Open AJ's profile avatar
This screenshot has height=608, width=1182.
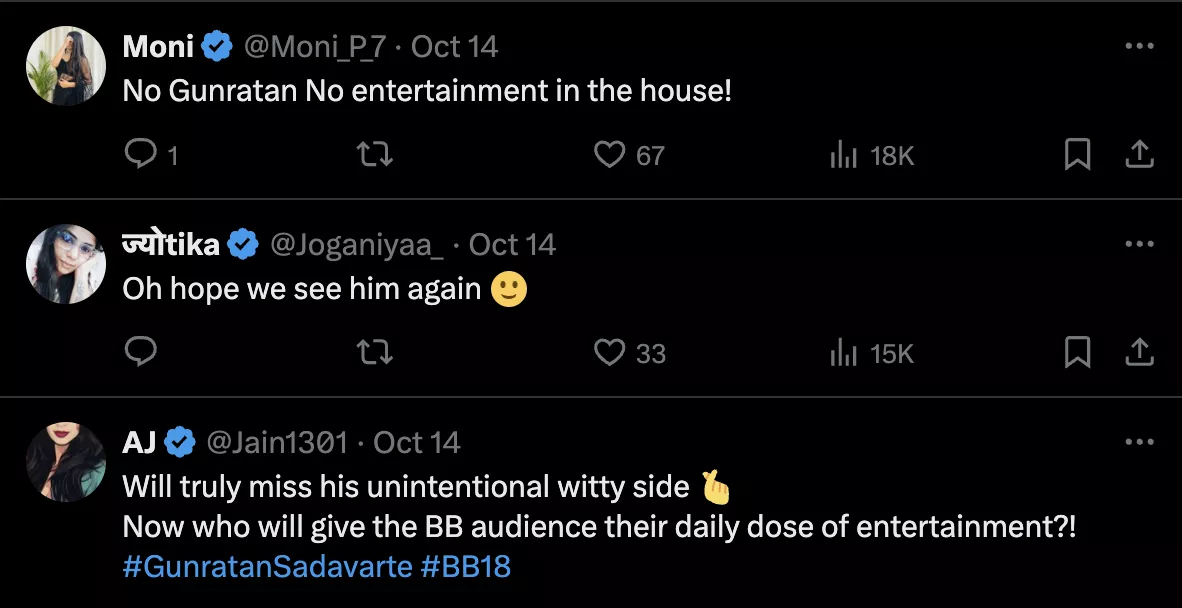pyautogui.click(x=66, y=462)
